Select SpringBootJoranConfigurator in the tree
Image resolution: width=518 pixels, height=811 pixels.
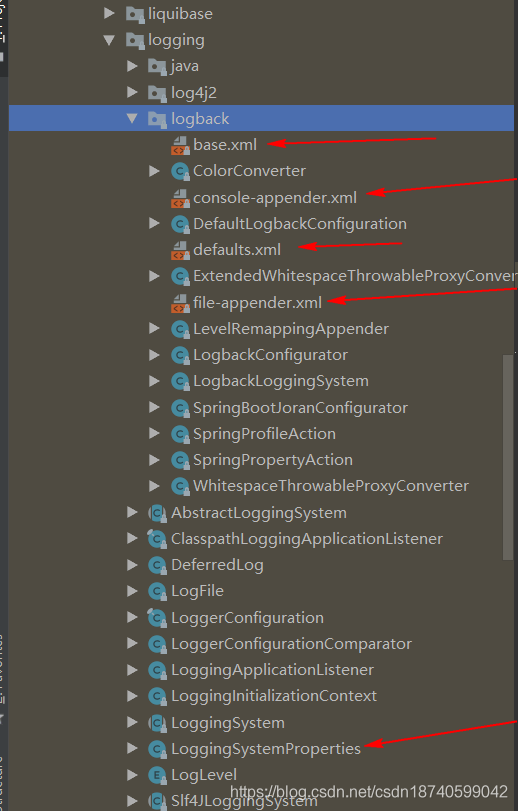[300, 408]
